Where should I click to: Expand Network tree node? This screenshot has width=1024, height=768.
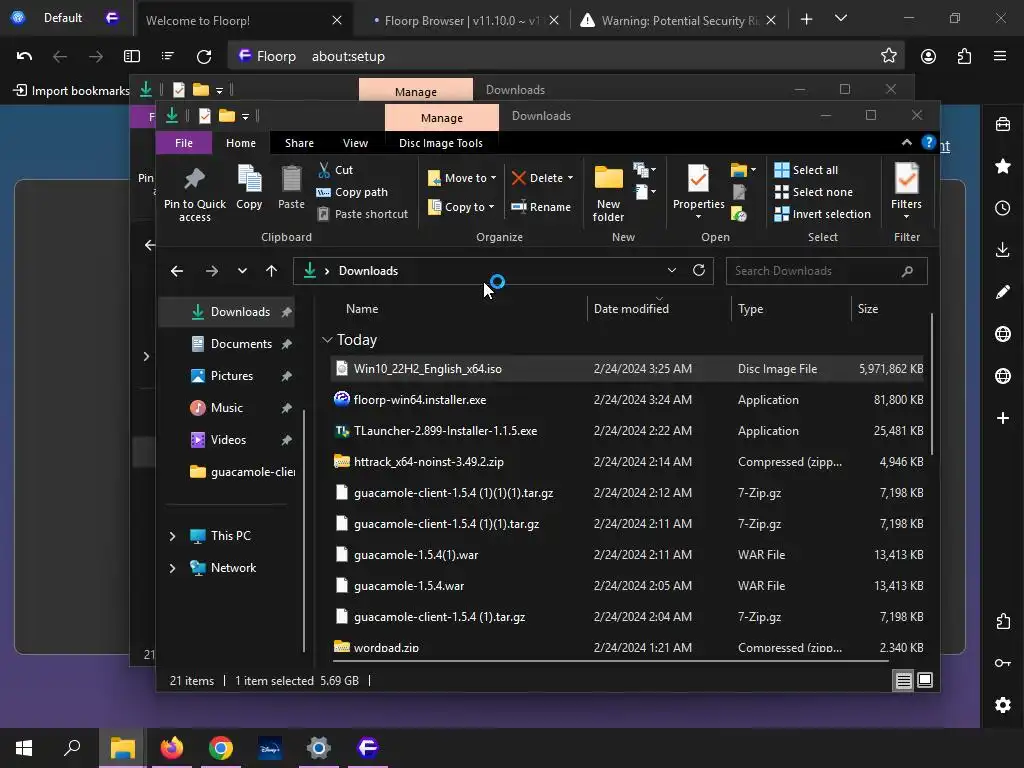[172, 568]
